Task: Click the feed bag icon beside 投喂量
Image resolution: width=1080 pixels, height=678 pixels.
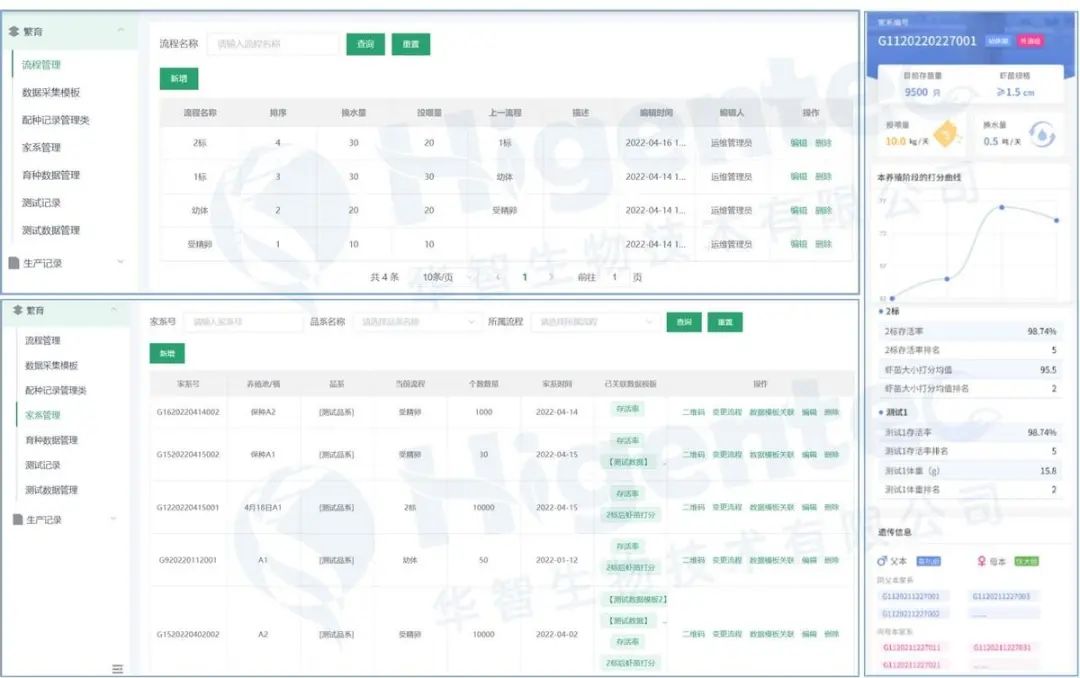Action: coord(946,134)
